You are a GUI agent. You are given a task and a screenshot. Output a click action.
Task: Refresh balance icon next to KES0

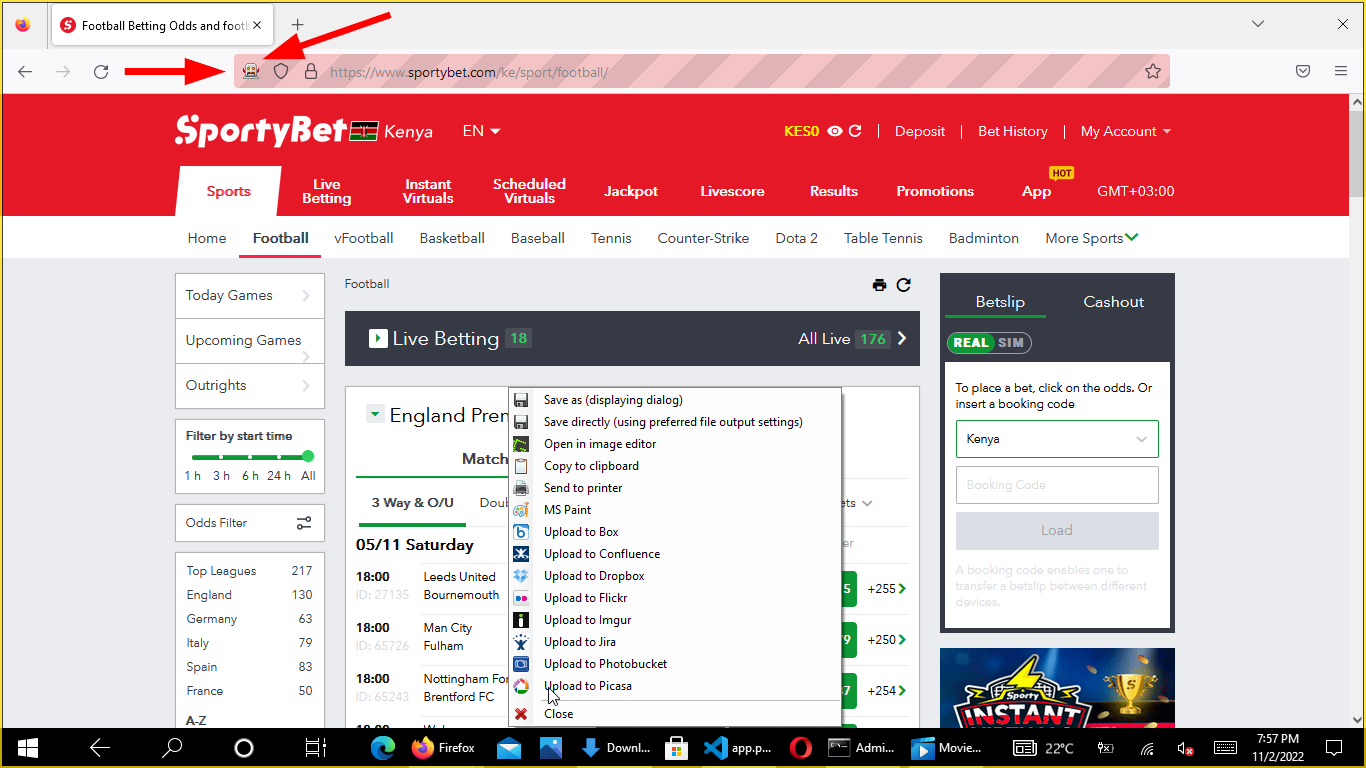click(855, 131)
